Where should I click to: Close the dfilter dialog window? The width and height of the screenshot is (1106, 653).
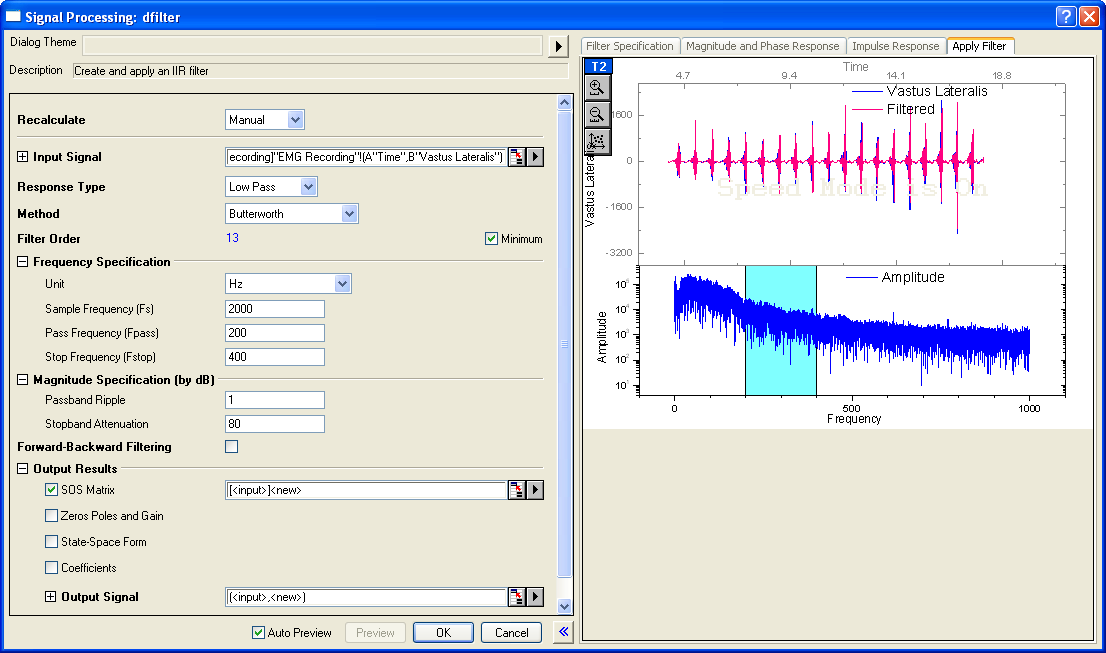(x=1089, y=16)
